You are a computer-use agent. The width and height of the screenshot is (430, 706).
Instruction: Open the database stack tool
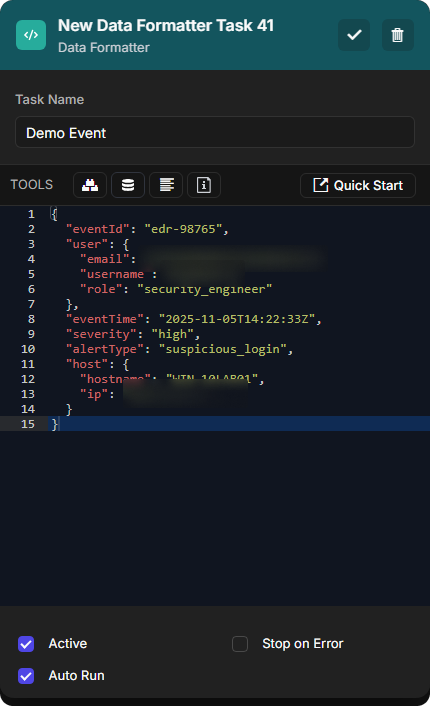coord(128,185)
